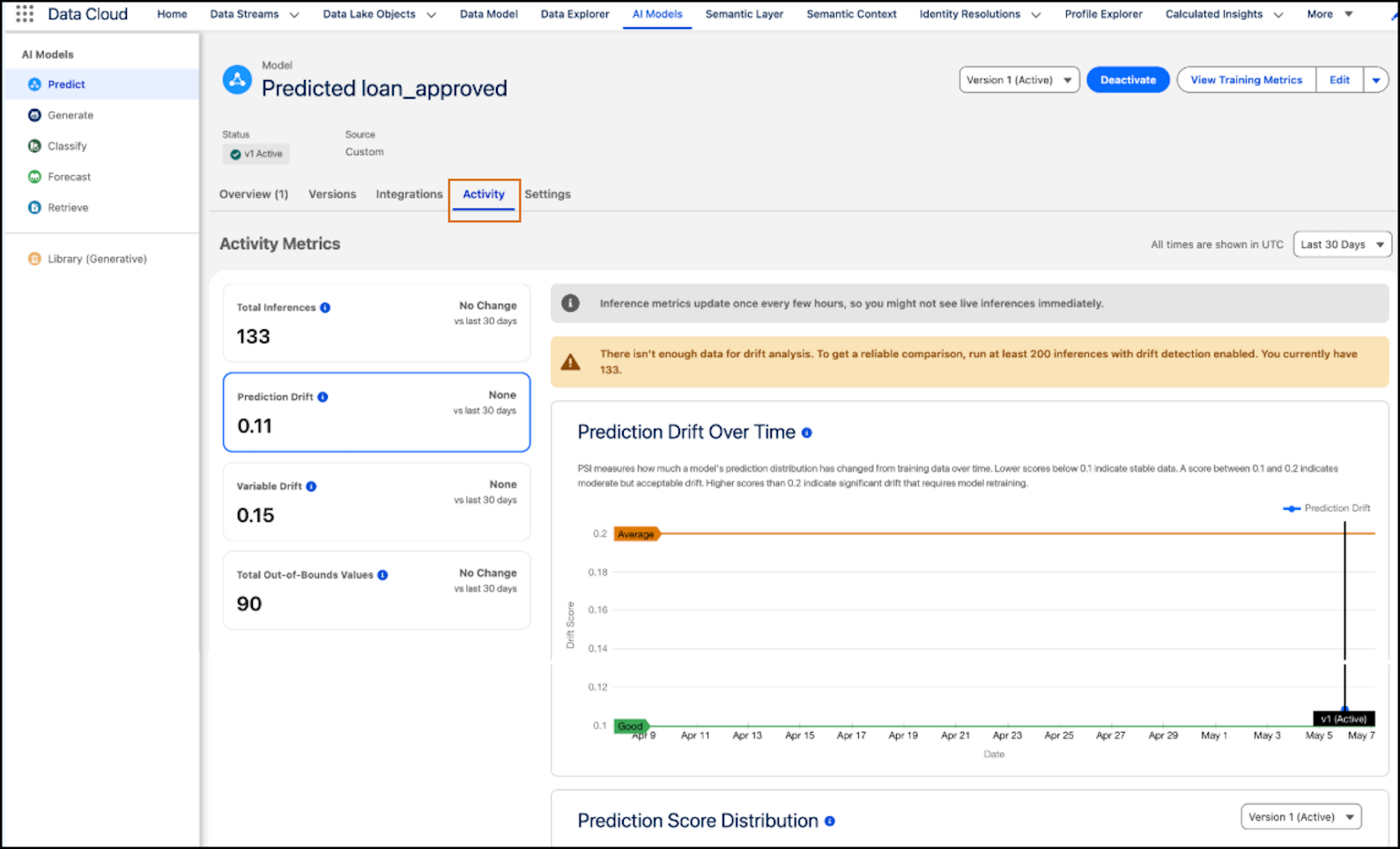Expand the Identity Resolutions nav dropdown

[x=1035, y=14]
